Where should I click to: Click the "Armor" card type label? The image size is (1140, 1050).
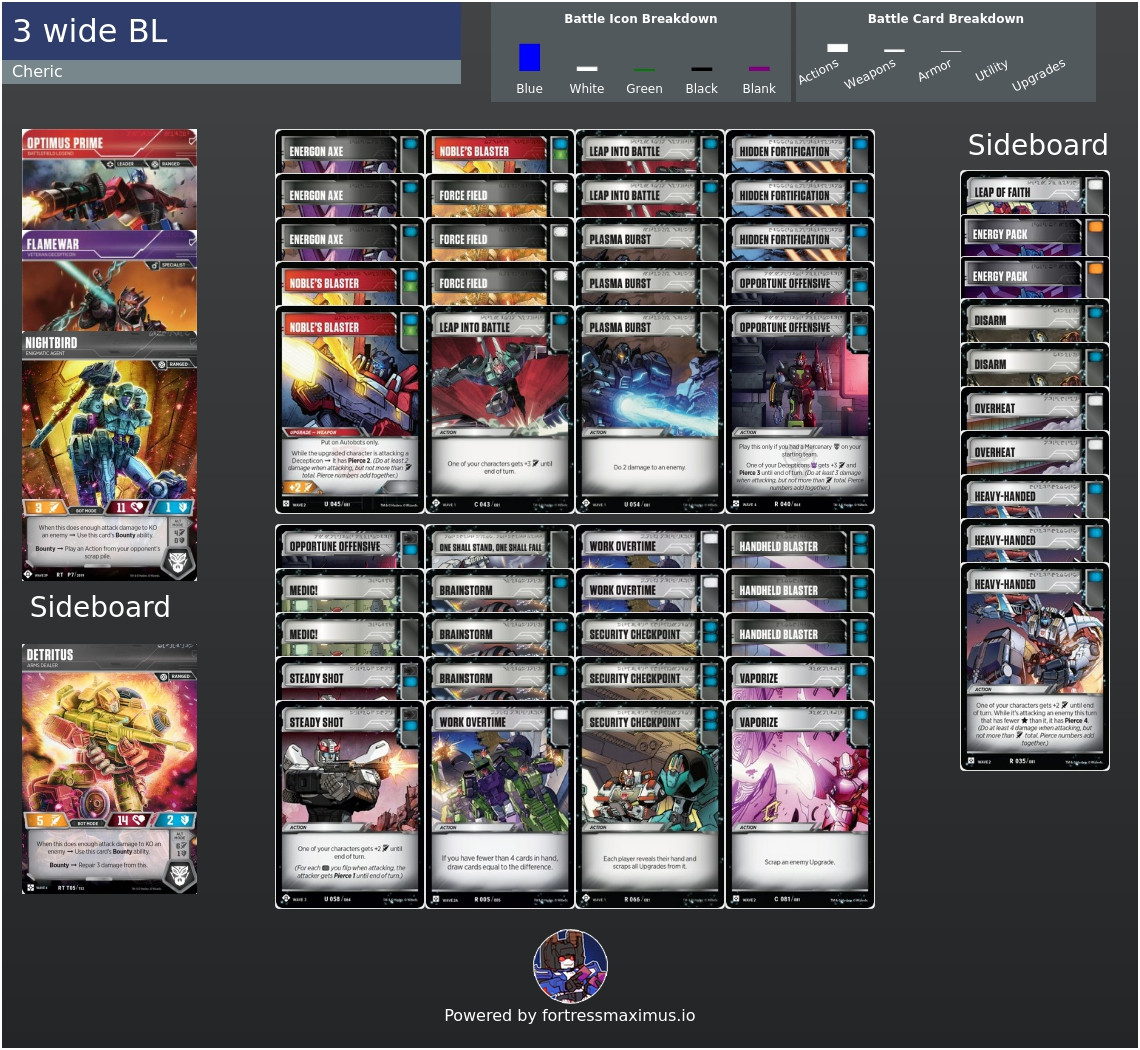click(x=934, y=70)
